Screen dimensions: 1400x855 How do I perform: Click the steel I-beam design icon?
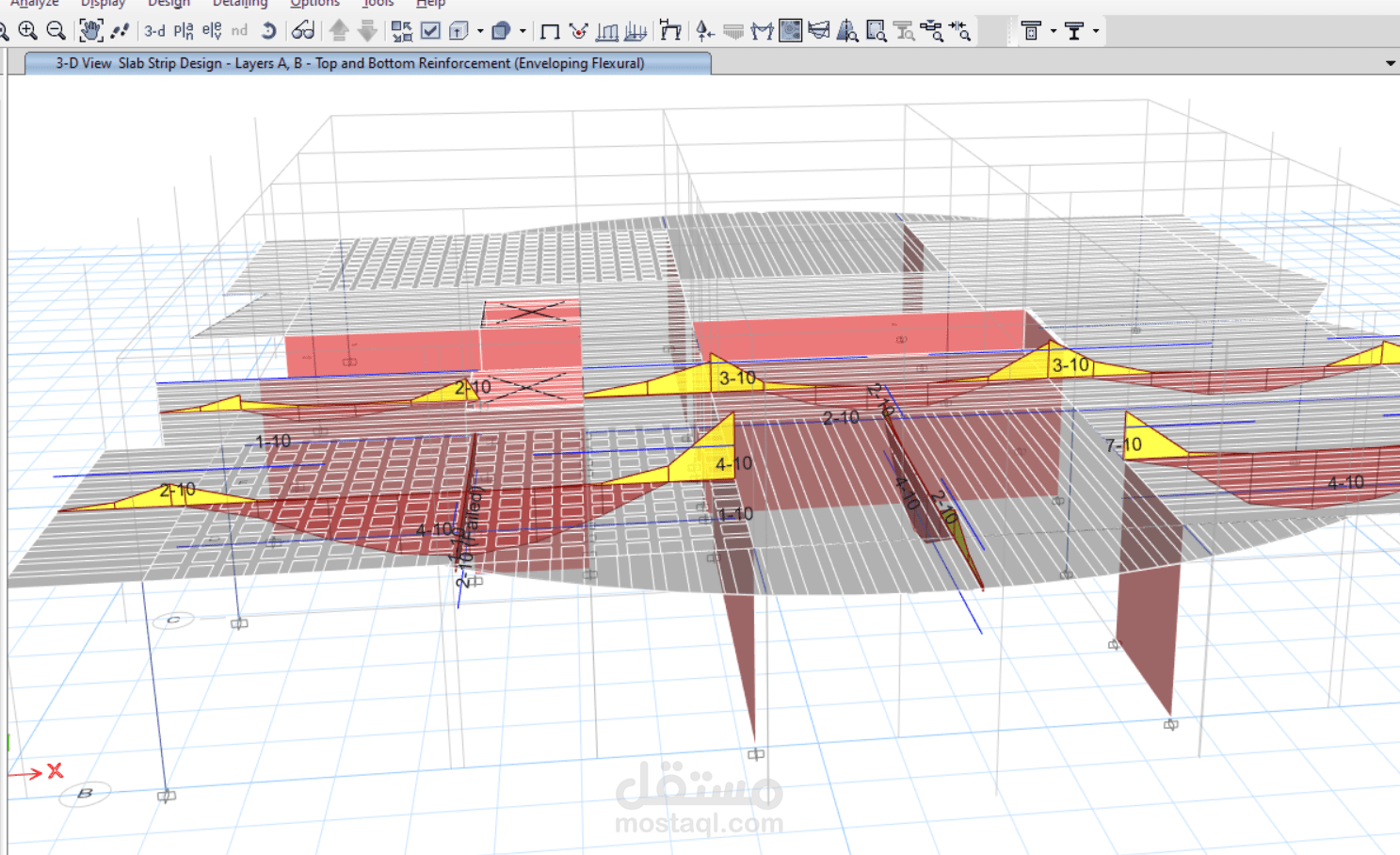pyautogui.click(x=1074, y=31)
